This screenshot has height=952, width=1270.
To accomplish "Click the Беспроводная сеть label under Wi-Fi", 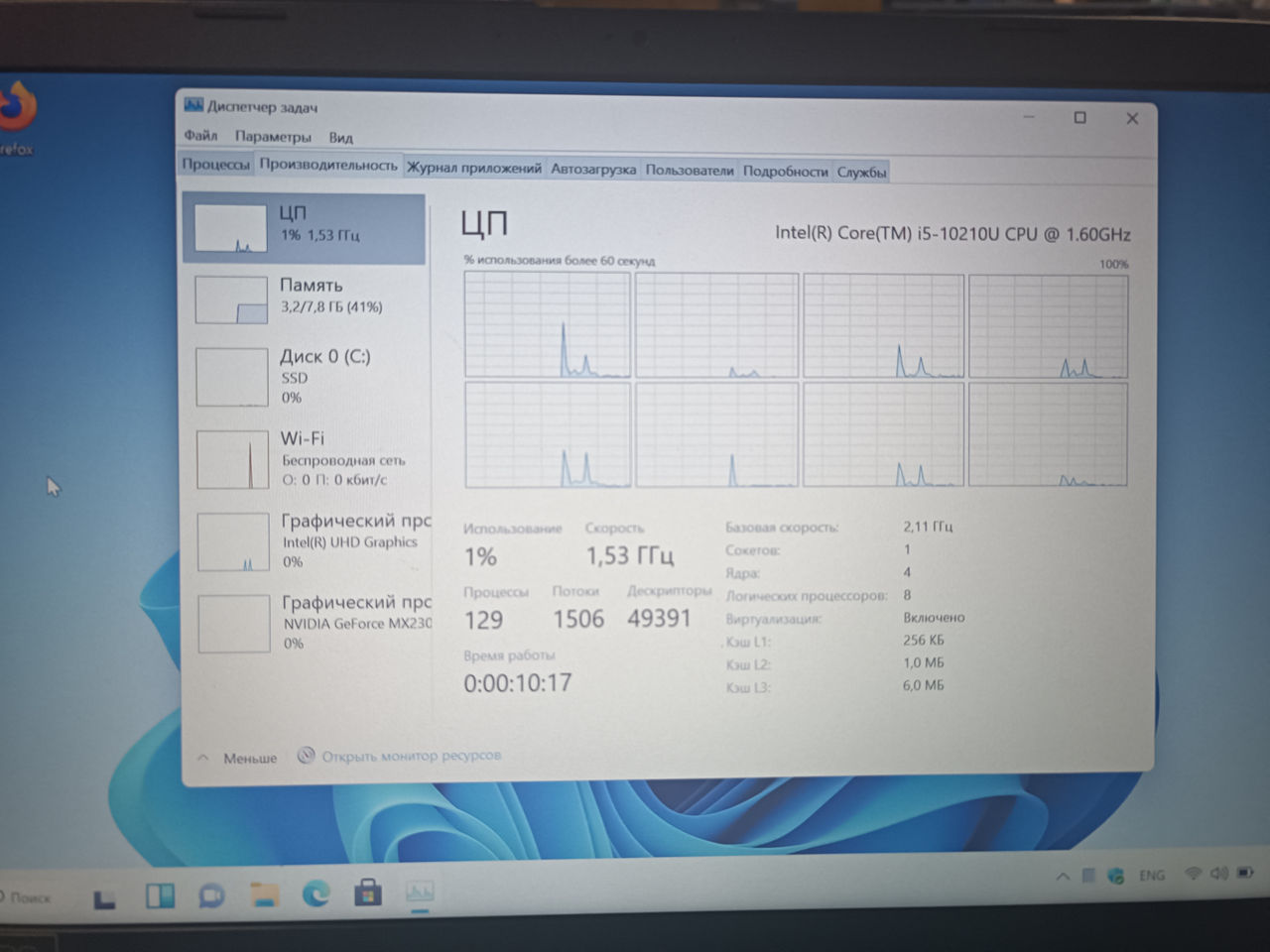I will (x=343, y=460).
